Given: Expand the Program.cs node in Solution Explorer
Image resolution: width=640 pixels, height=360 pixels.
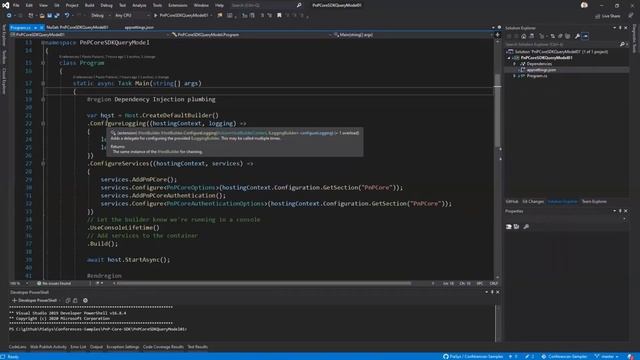Looking at the screenshot, I should coord(514,76).
